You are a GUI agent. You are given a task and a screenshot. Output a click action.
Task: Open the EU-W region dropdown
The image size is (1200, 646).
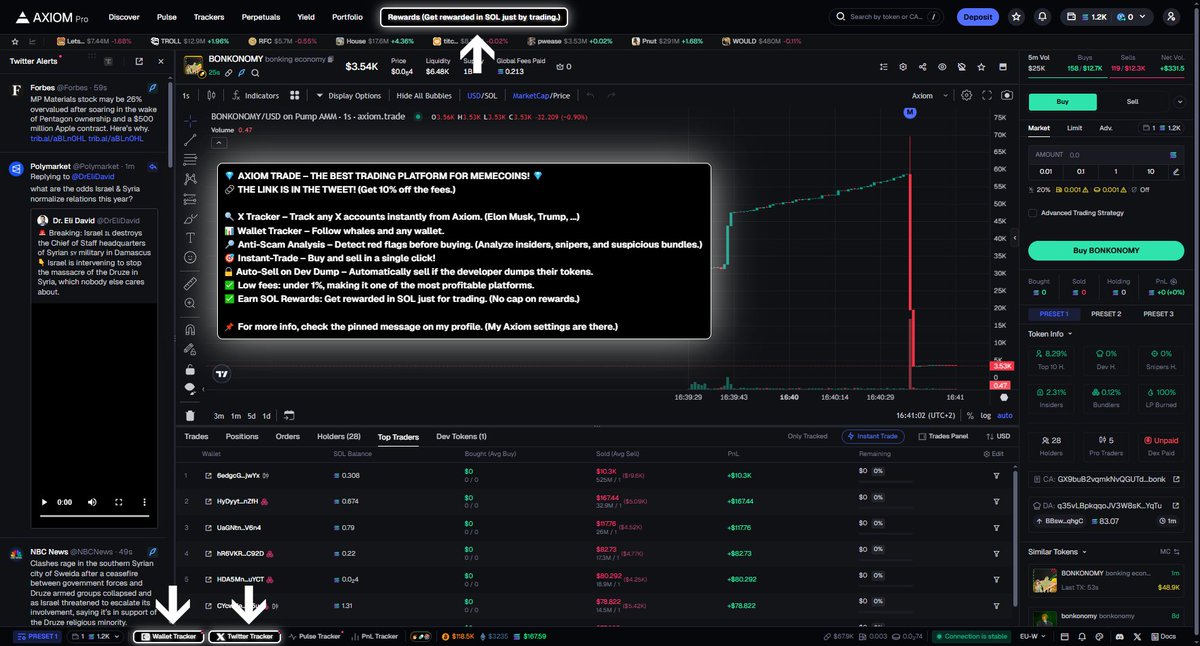pyautogui.click(x=1034, y=636)
